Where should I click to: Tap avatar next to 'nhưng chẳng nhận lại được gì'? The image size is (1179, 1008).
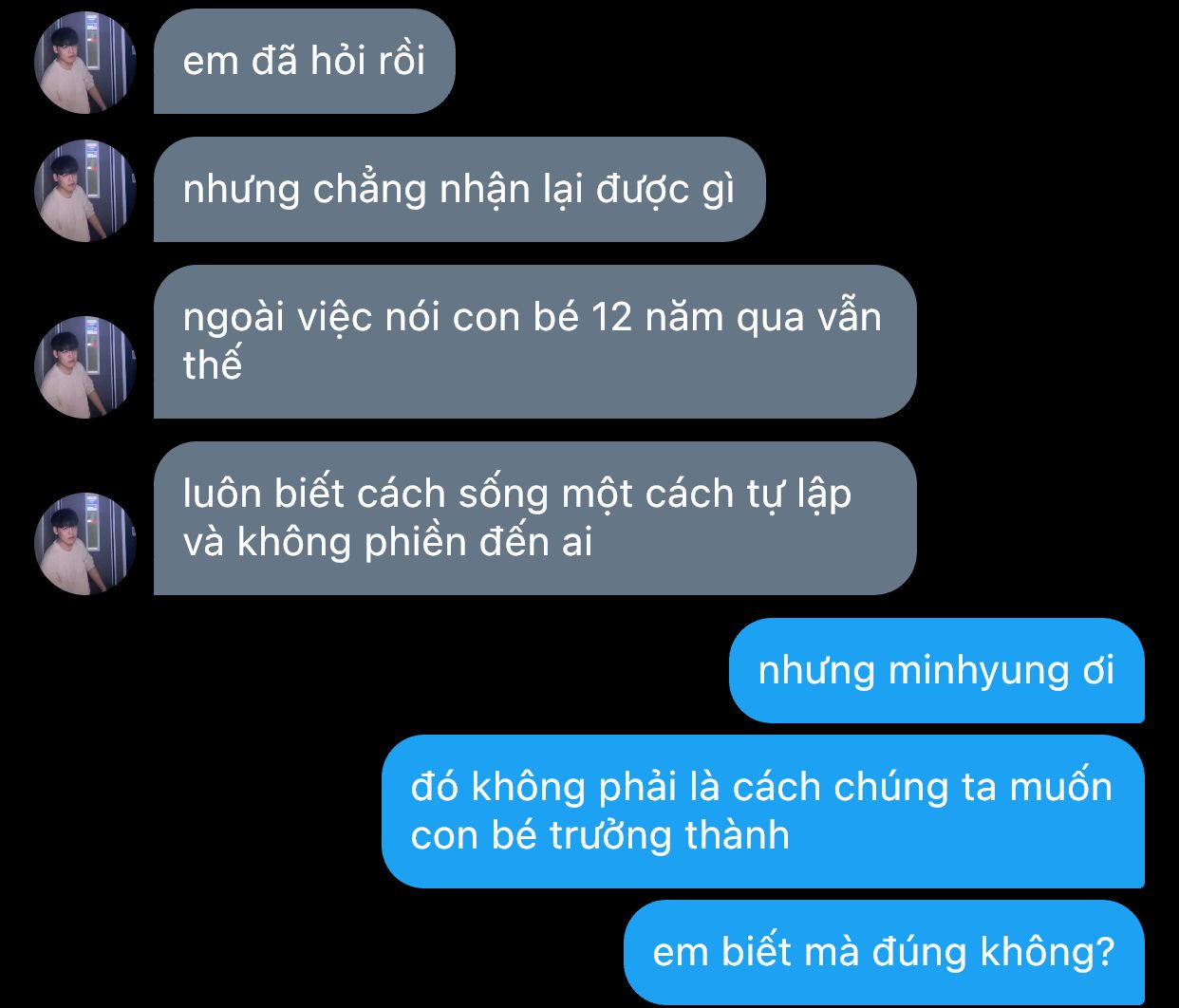pos(85,191)
